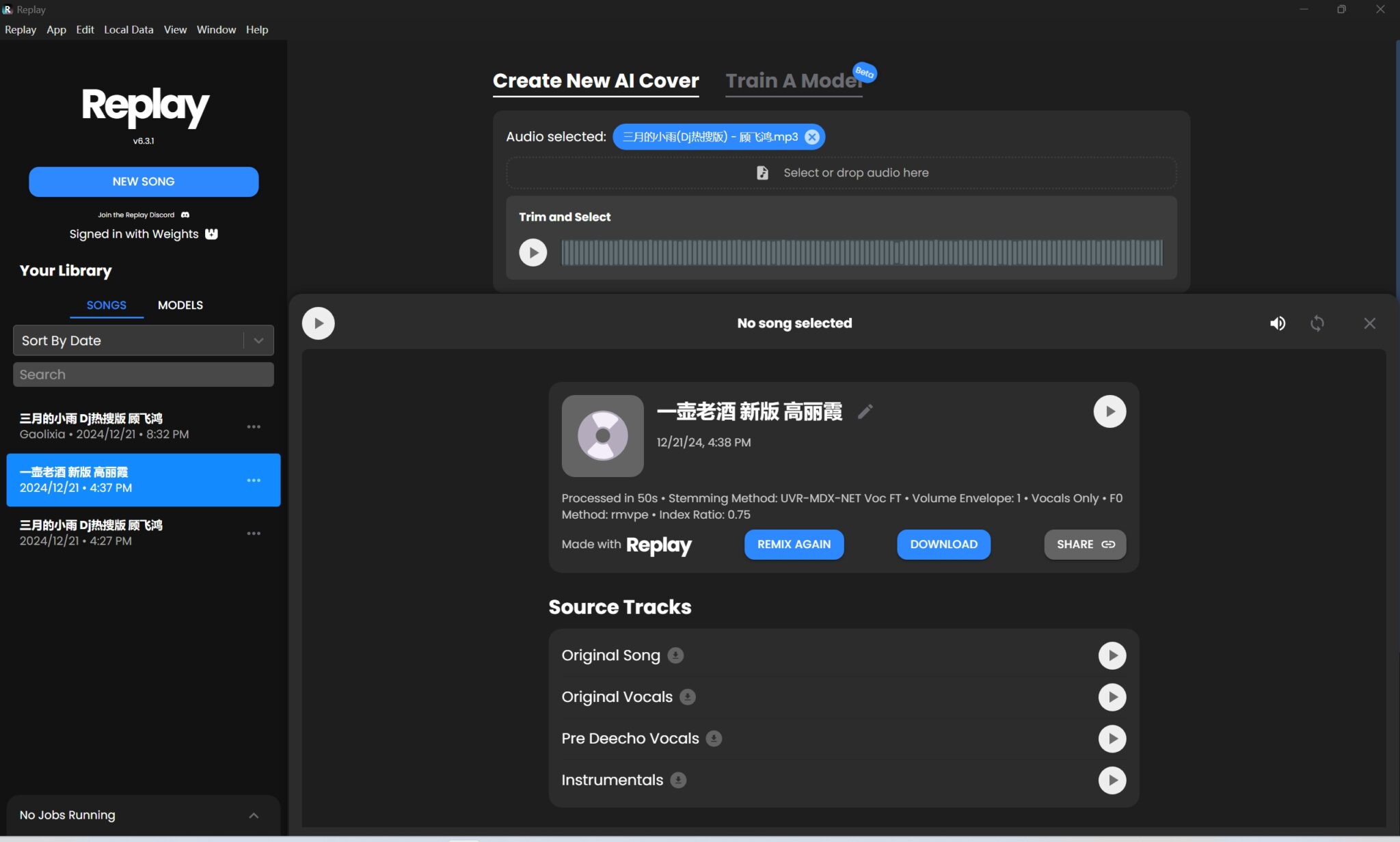
Task: Open the options menu for the Gaolixia song
Action: click(x=254, y=426)
